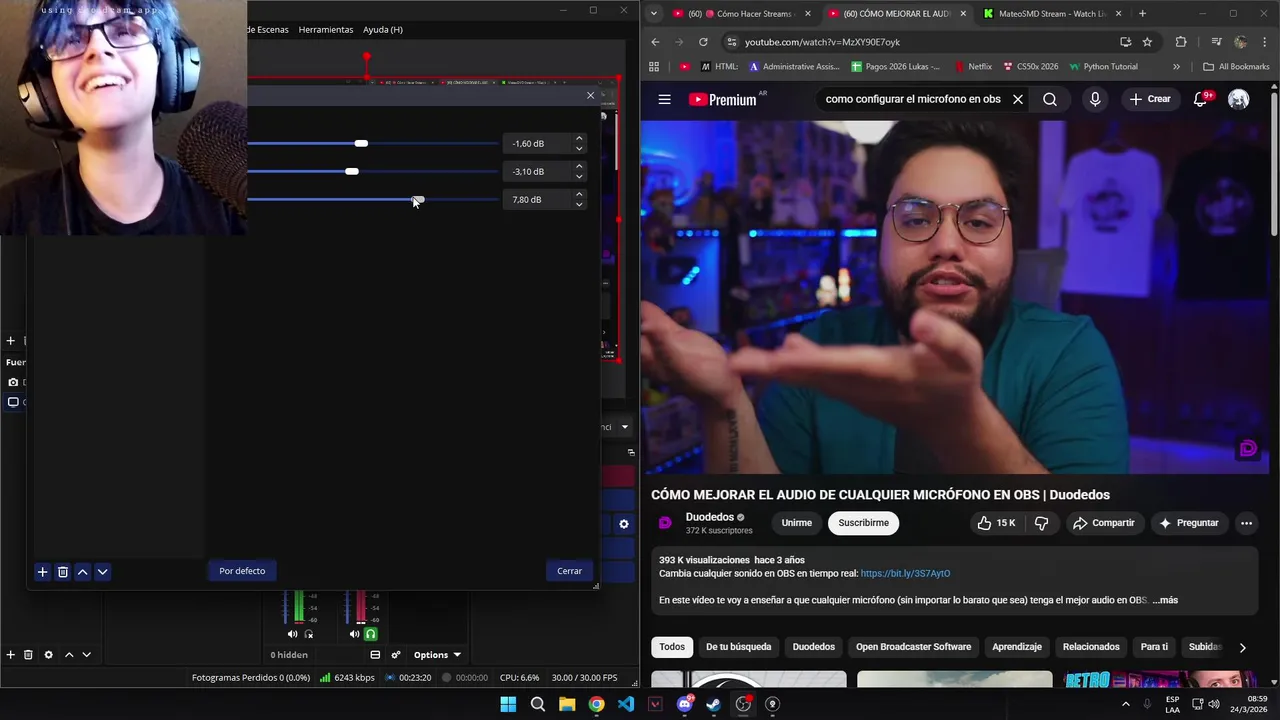This screenshot has height=720, width=1280.
Task: Click slider handle for 7,80 dB
Action: 418,199
